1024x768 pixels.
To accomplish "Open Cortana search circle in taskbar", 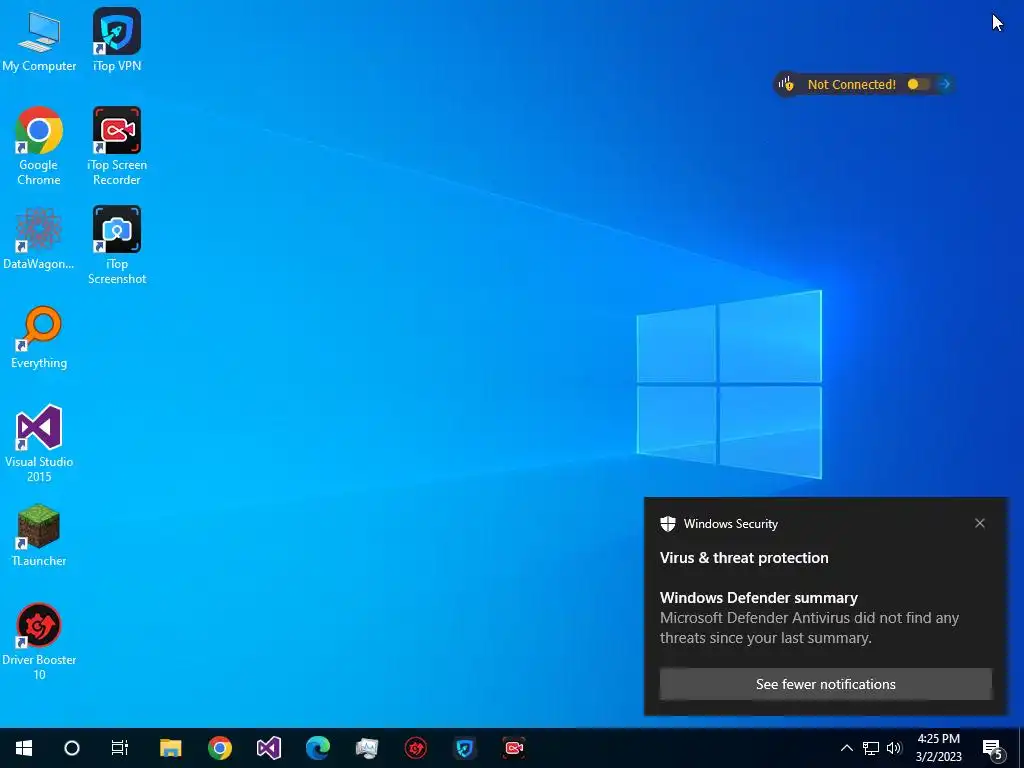I will (x=72, y=748).
